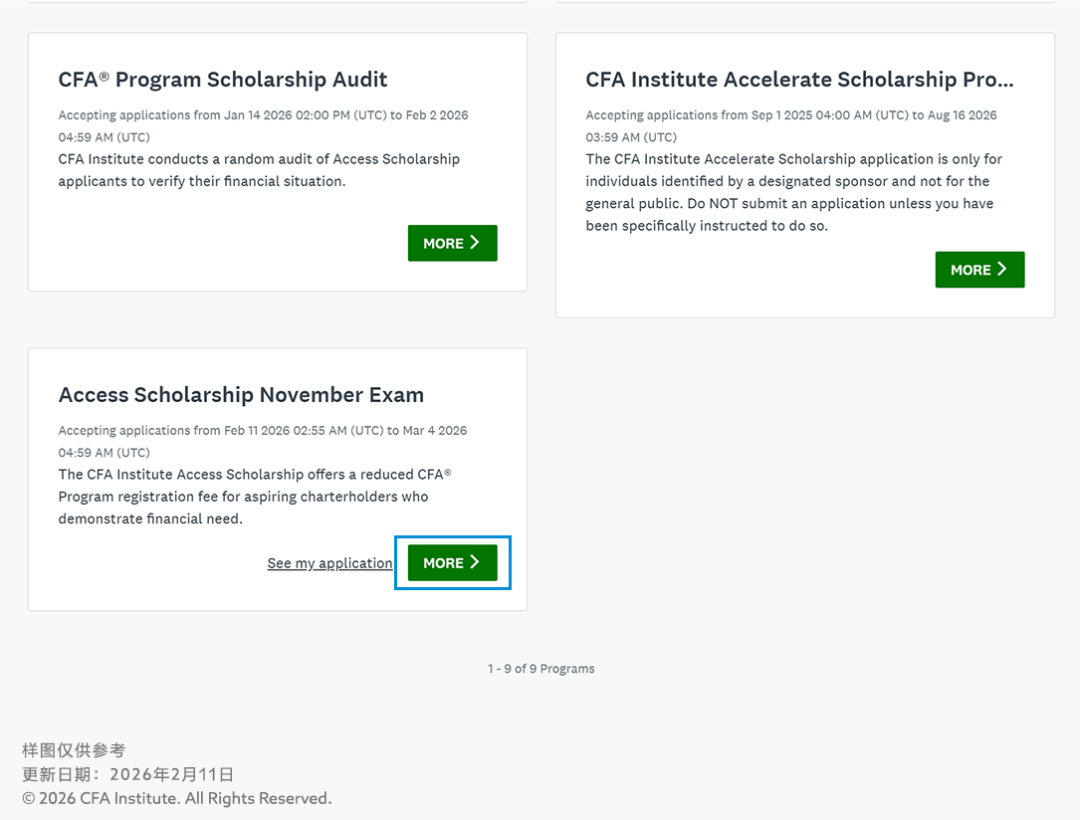Click the 更新日期 update date line

click(128, 774)
